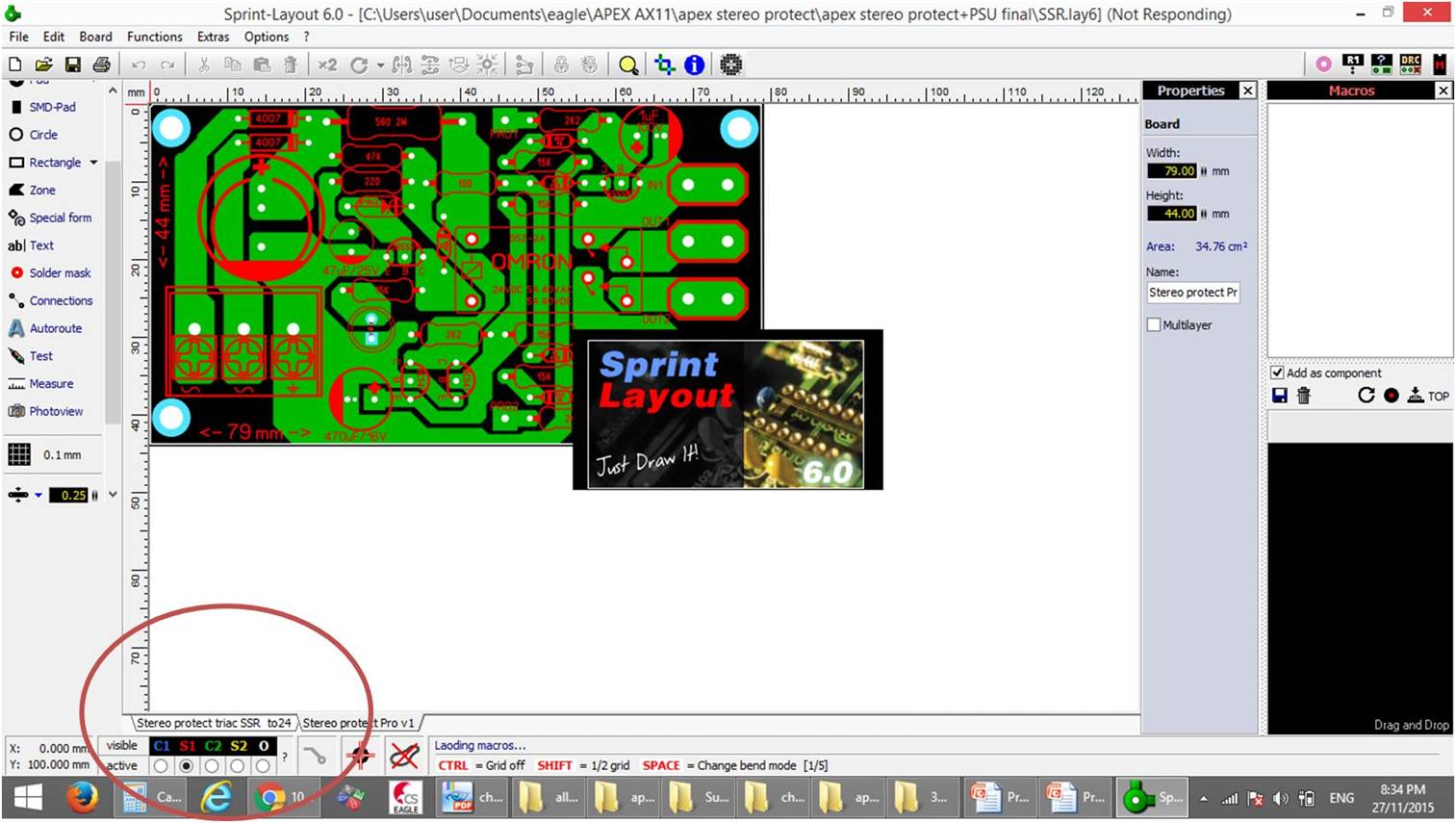Toggle the red macro panel icon
This screenshot has height=823, width=1456.
1440,64
